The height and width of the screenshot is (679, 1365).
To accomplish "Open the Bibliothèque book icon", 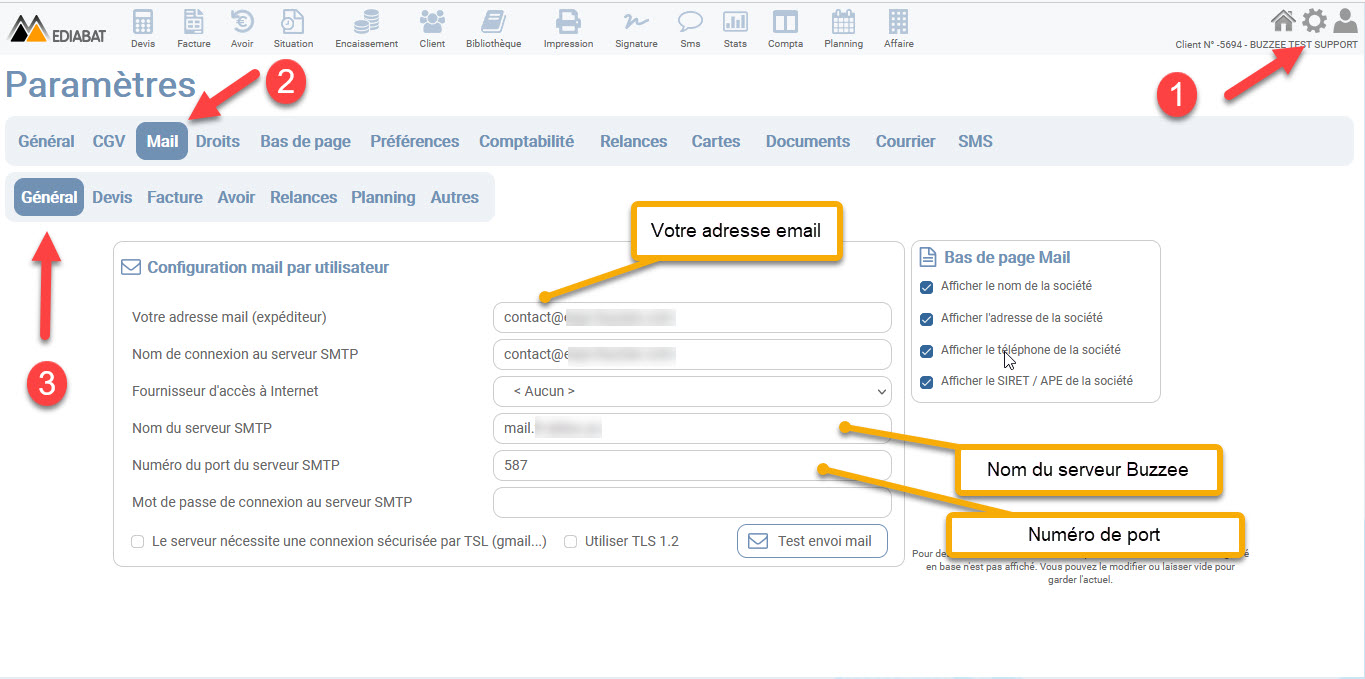I will coord(493,22).
